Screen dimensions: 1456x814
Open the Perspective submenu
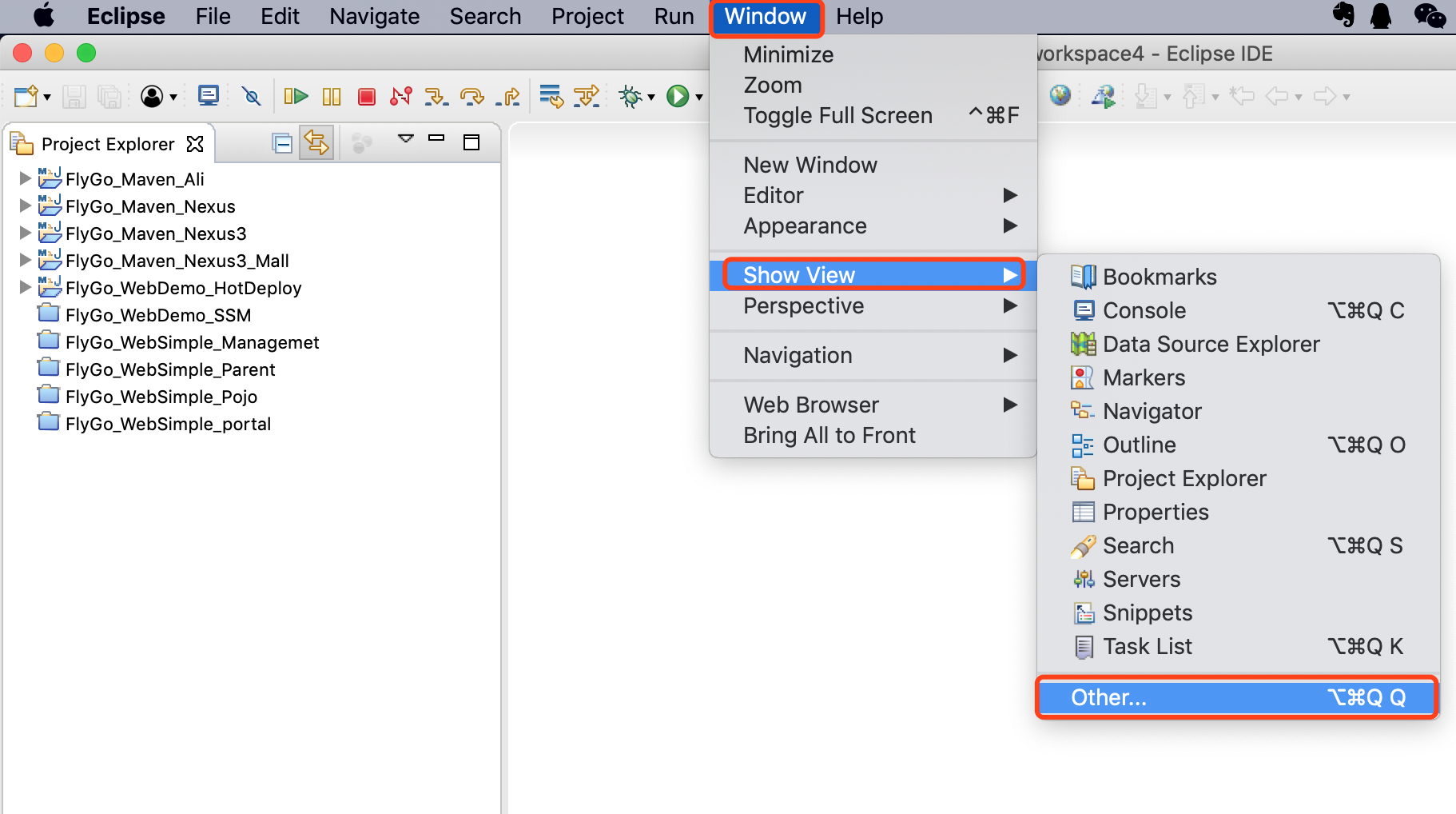(873, 305)
